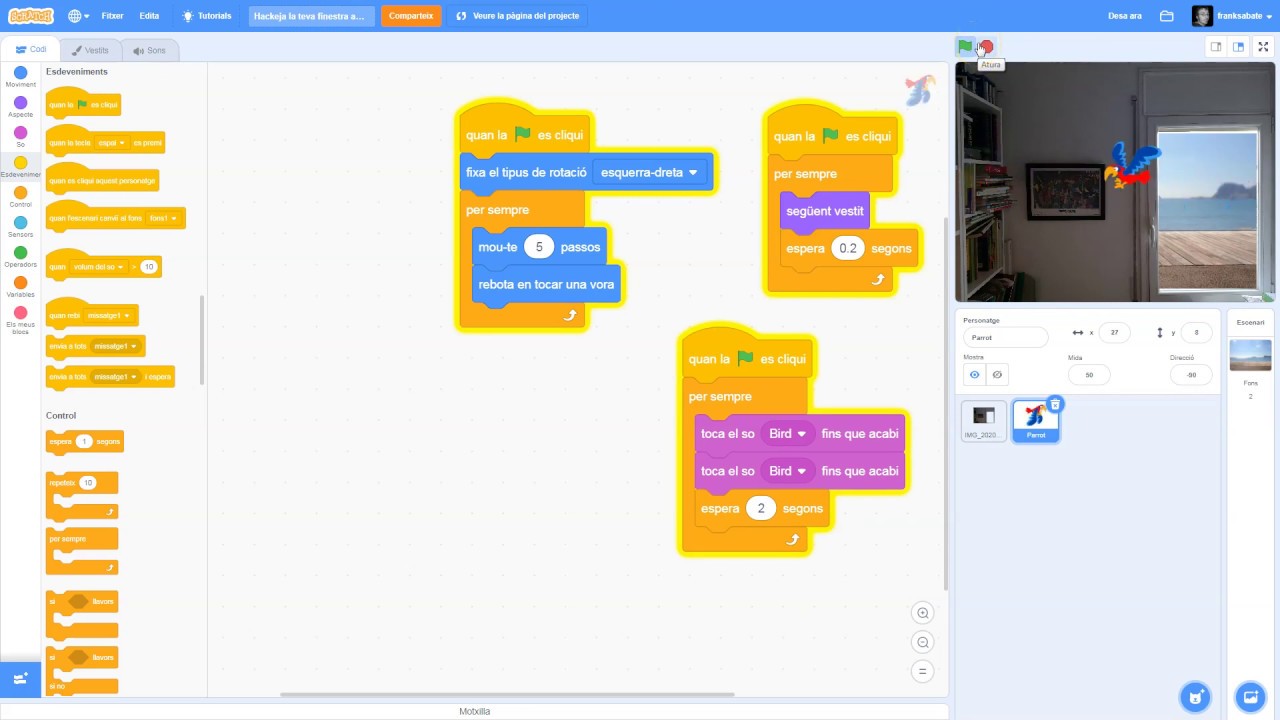Share the project with the Comparteix button

410,15
